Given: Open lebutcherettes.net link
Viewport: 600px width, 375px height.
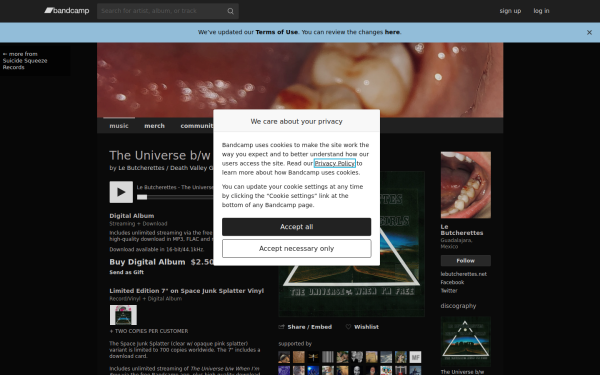Looking at the screenshot, I should 464,274.
